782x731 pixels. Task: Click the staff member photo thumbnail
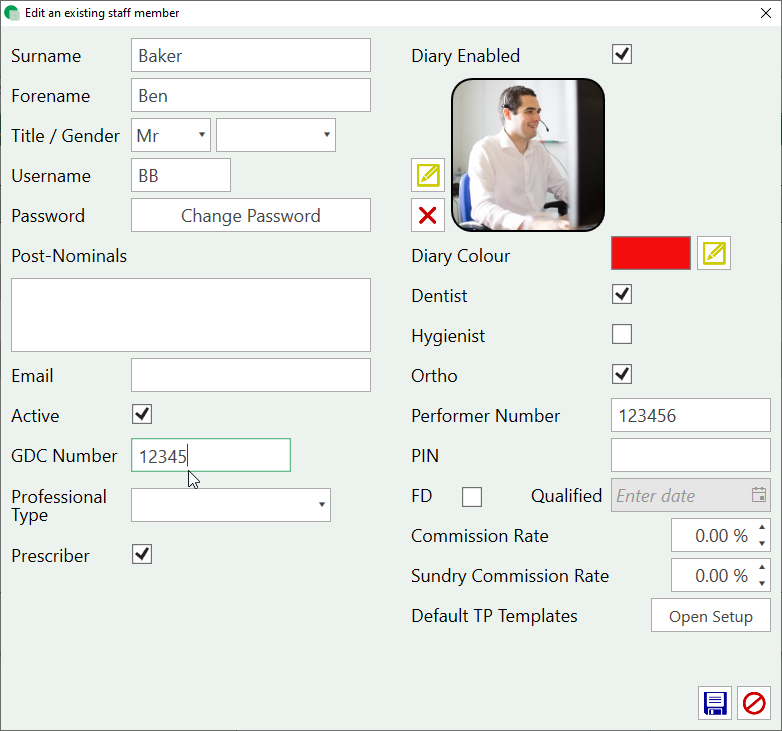[528, 155]
